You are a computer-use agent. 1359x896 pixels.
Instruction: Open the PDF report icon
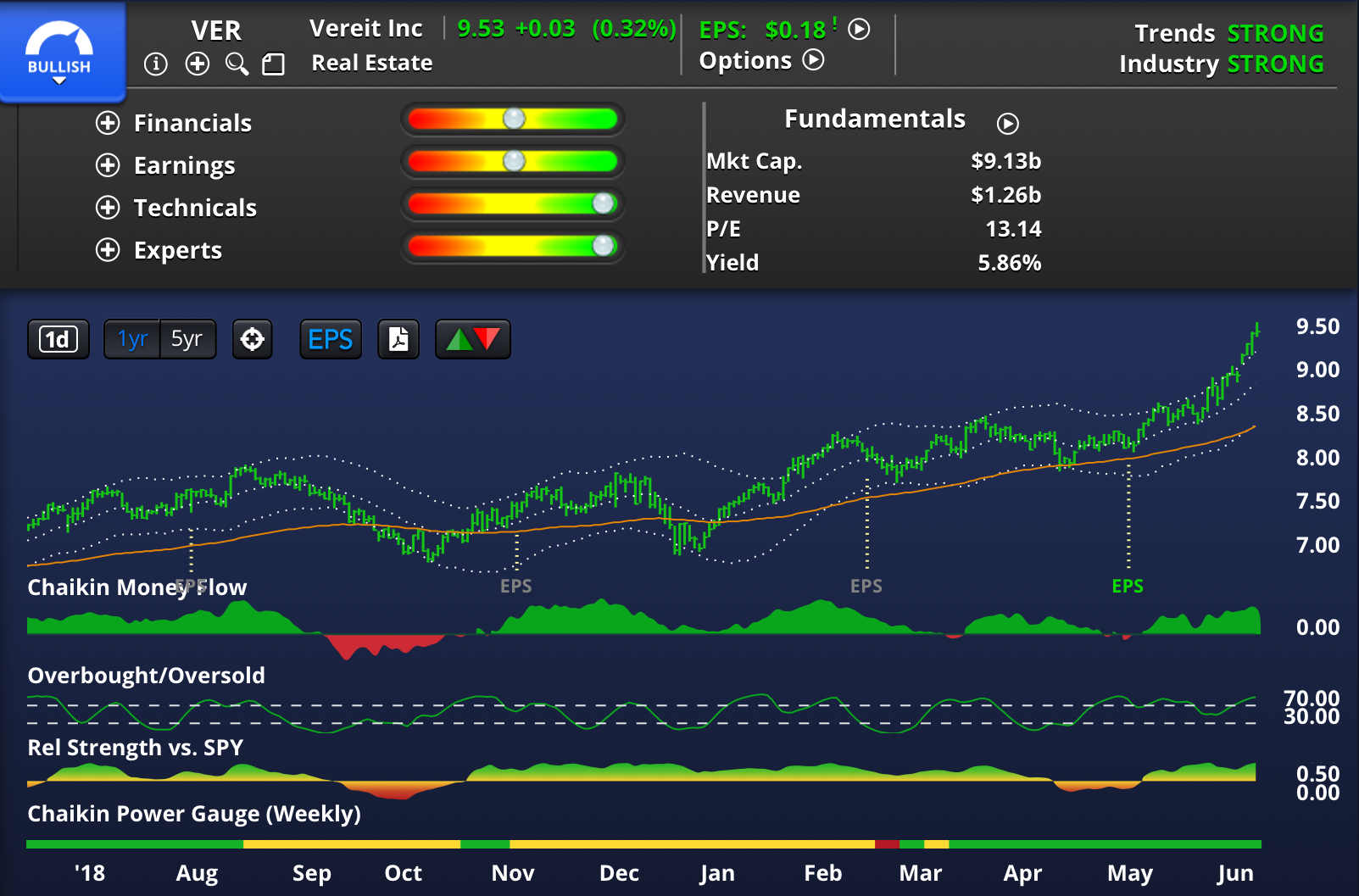tap(398, 340)
